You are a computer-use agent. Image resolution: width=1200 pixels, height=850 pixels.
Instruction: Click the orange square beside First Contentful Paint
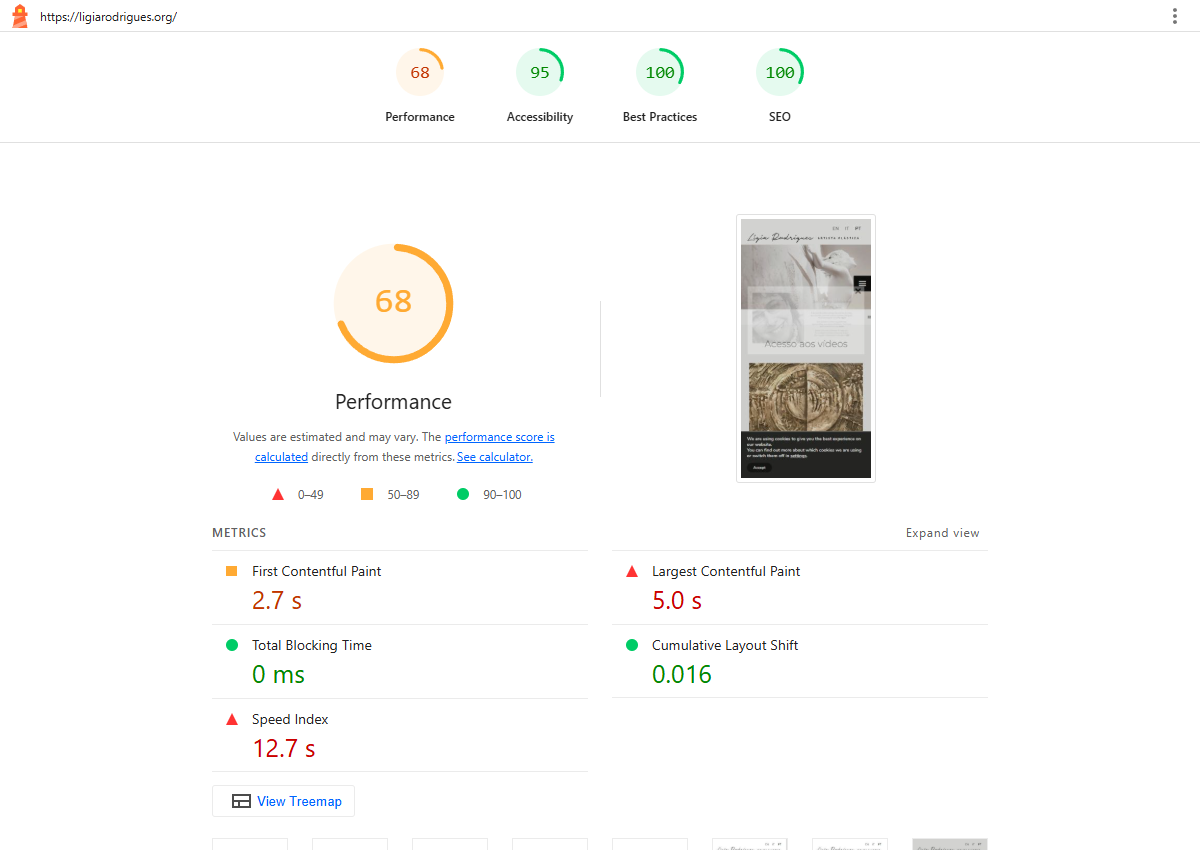[232, 571]
